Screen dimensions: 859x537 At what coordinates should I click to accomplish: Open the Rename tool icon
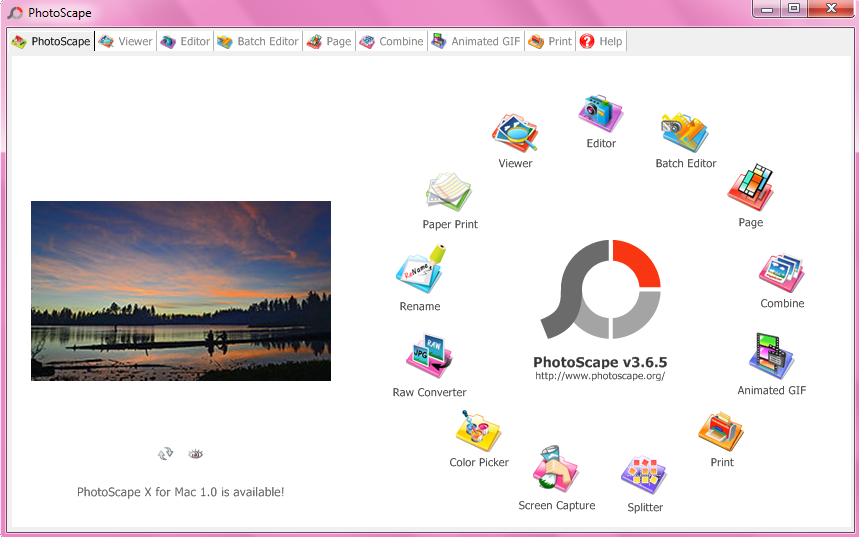click(420, 272)
